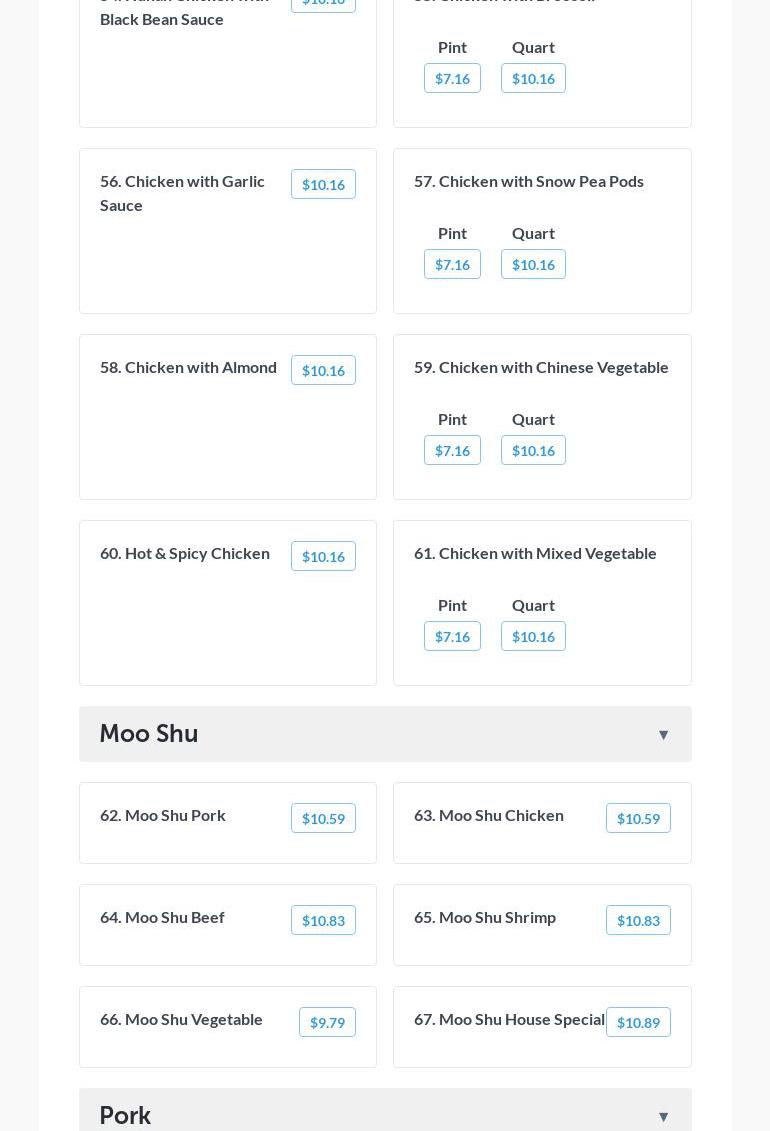Screen dimensions: 770x1131
Task: Open the 60. Hot & Spicy Chicken item
Action: 185,553
